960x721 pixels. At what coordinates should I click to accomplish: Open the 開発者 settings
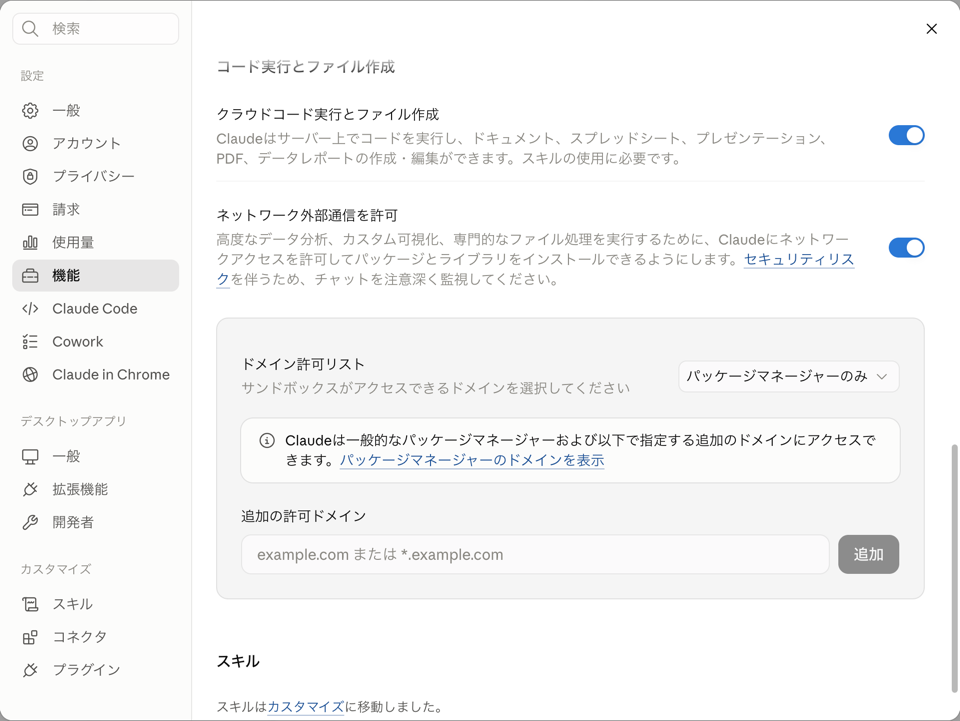96,523
